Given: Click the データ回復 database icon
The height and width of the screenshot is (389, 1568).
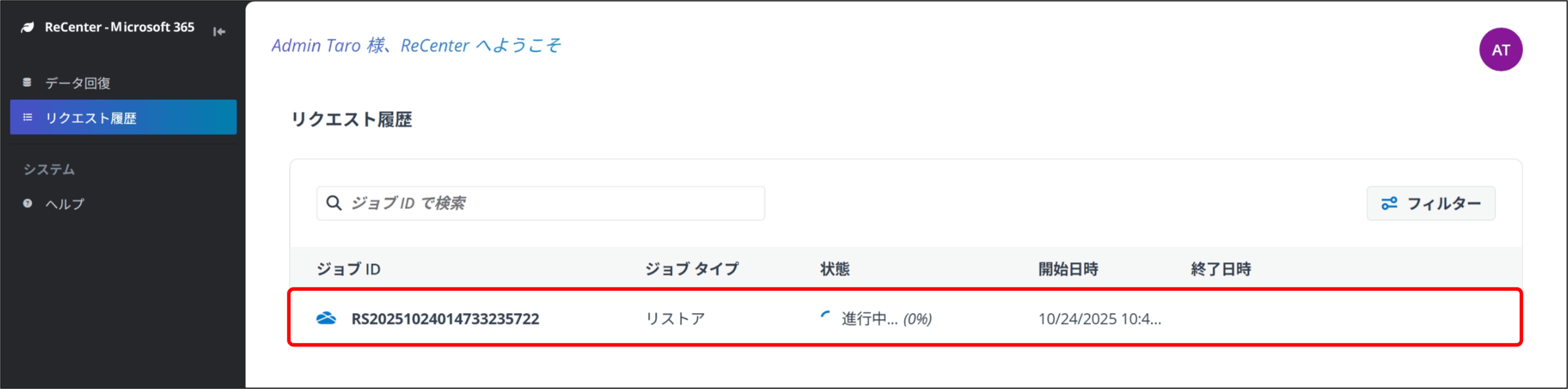Looking at the screenshot, I should (x=27, y=82).
